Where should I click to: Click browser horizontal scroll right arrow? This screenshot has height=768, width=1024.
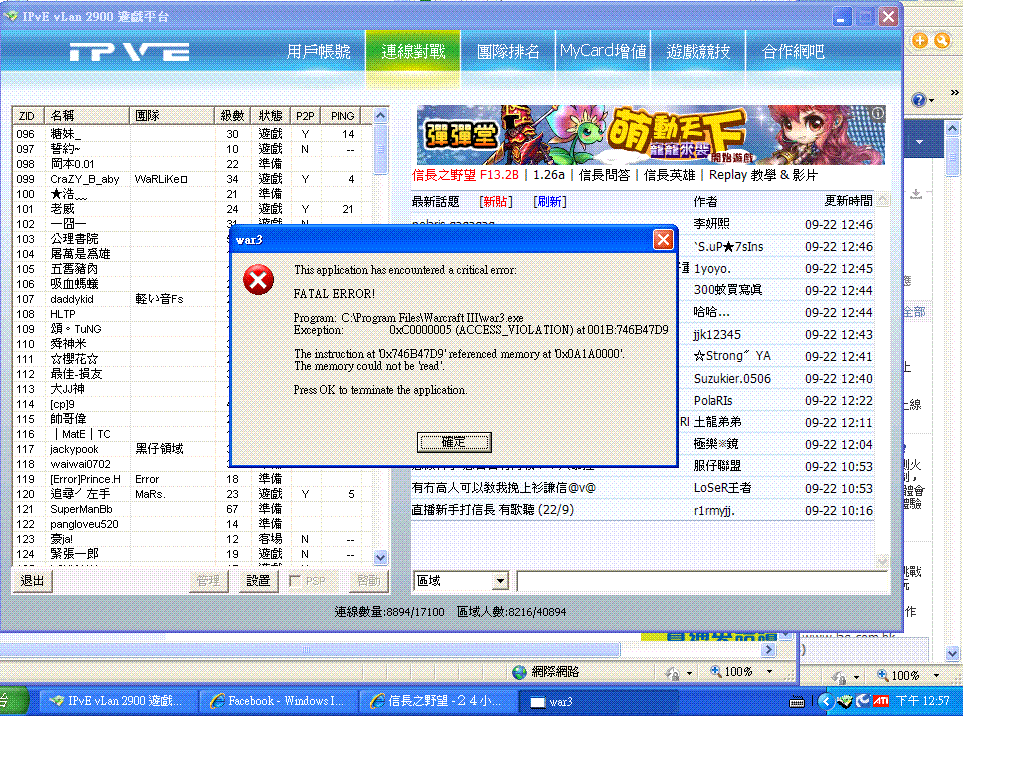pyautogui.click(x=769, y=650)
